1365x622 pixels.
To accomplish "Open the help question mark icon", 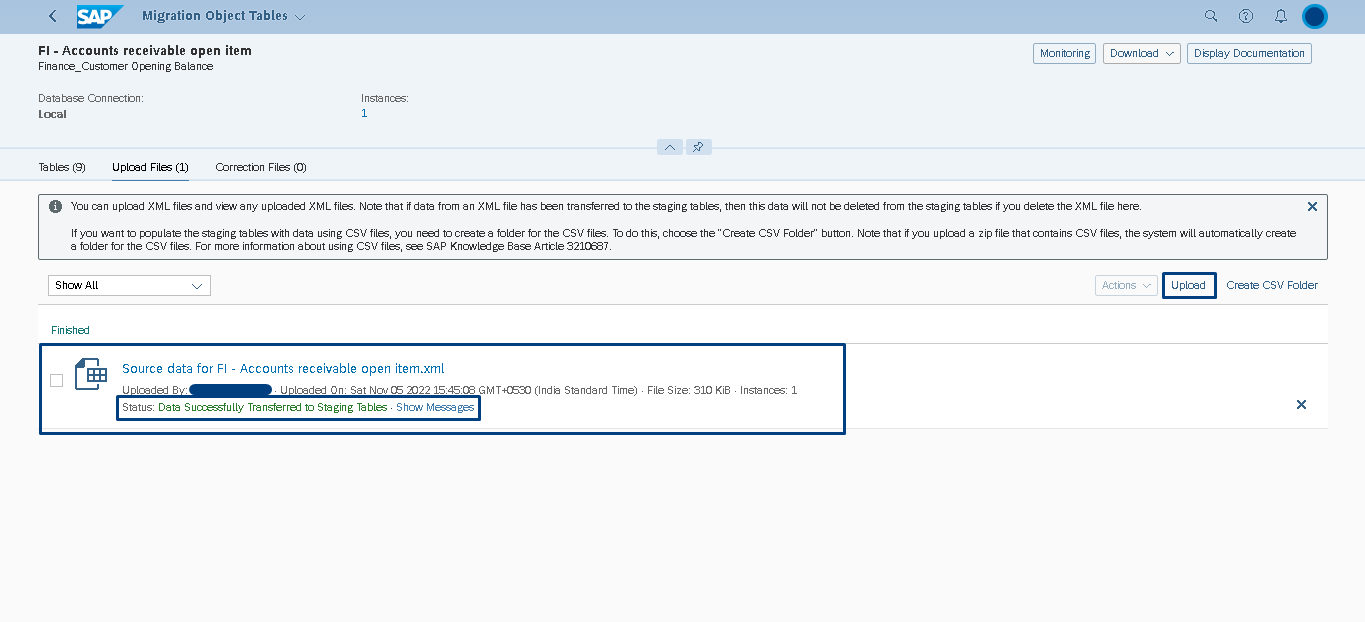I will (x=1246, y=16).
